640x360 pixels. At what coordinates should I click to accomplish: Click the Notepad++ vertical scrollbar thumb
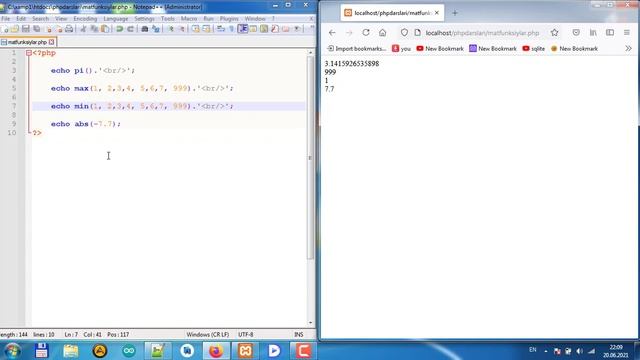[x=310, y=158]
